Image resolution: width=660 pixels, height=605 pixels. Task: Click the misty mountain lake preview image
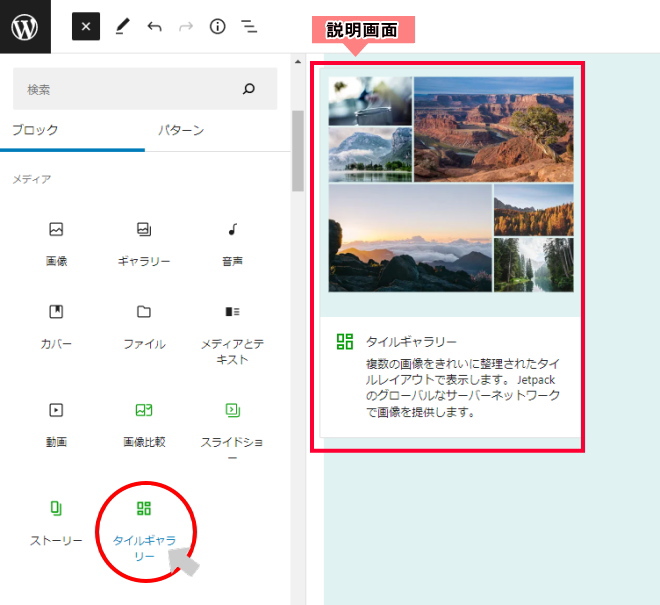[x=370, y=155]
